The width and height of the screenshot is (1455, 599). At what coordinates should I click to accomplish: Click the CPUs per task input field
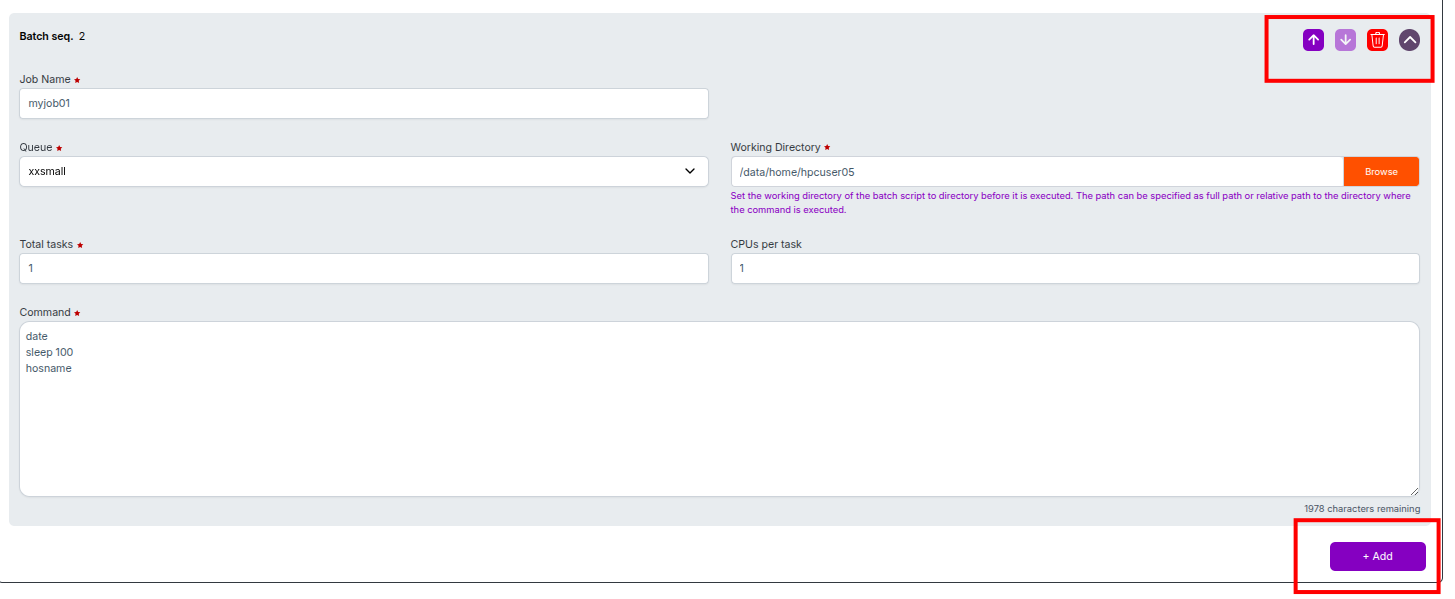[1075, 268]
